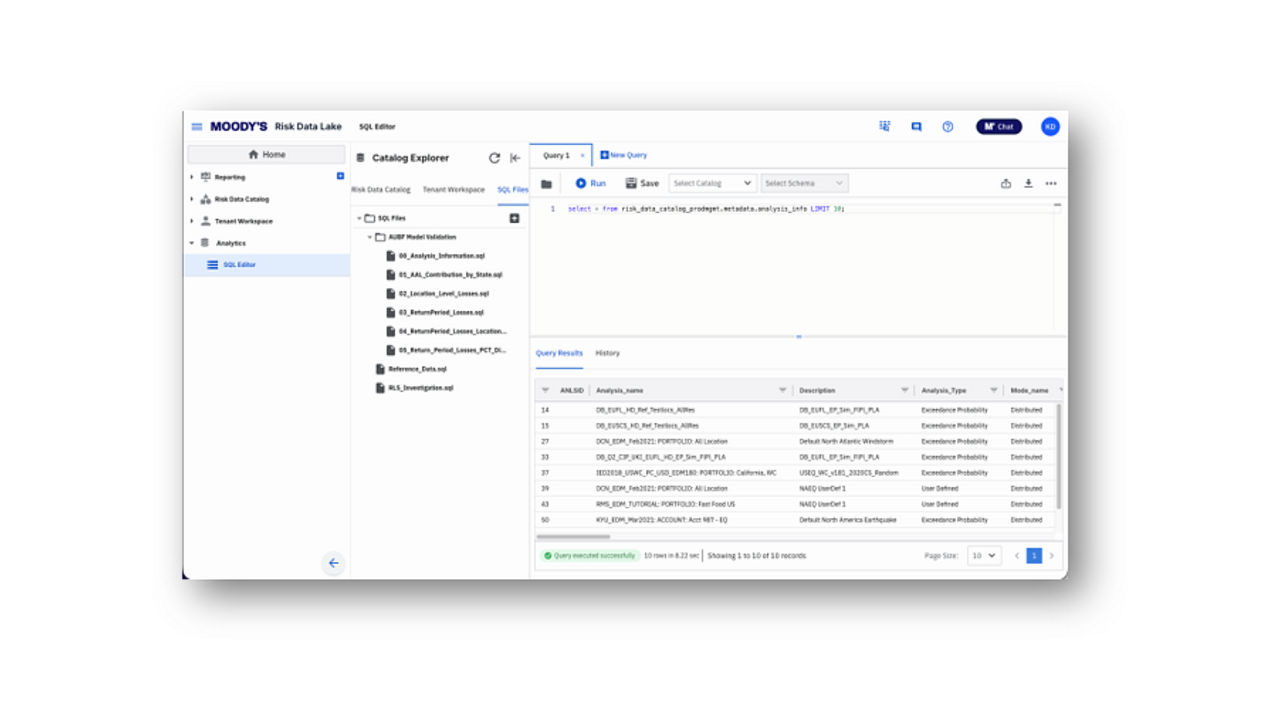Switch to the Query 1 tab
The width and height of the screenshot is (1280, 720).
click(x=556, y=155)
